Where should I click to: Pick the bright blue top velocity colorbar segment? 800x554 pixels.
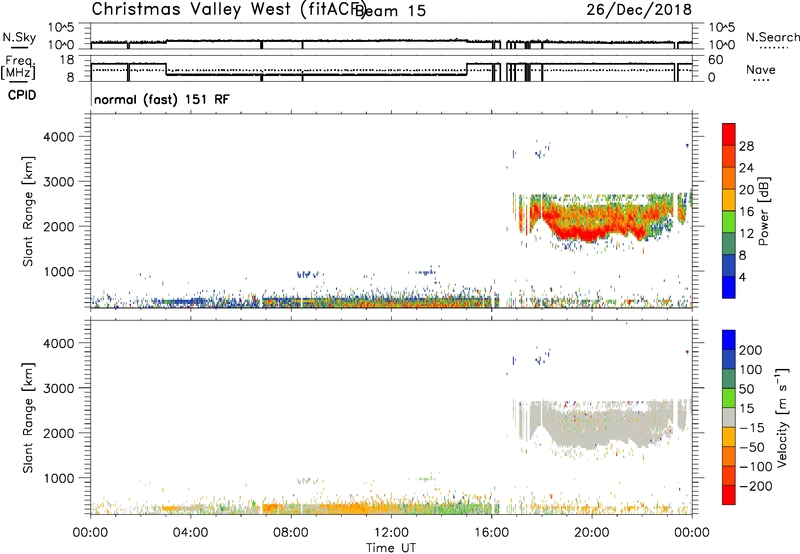tap(729, 339)
